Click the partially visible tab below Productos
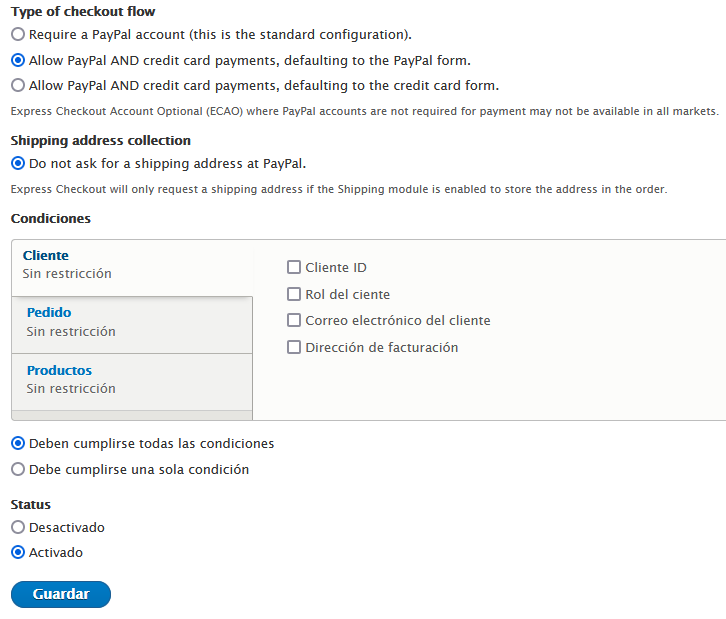The width and height of the screenshot is (726, 619). point(132,415)
